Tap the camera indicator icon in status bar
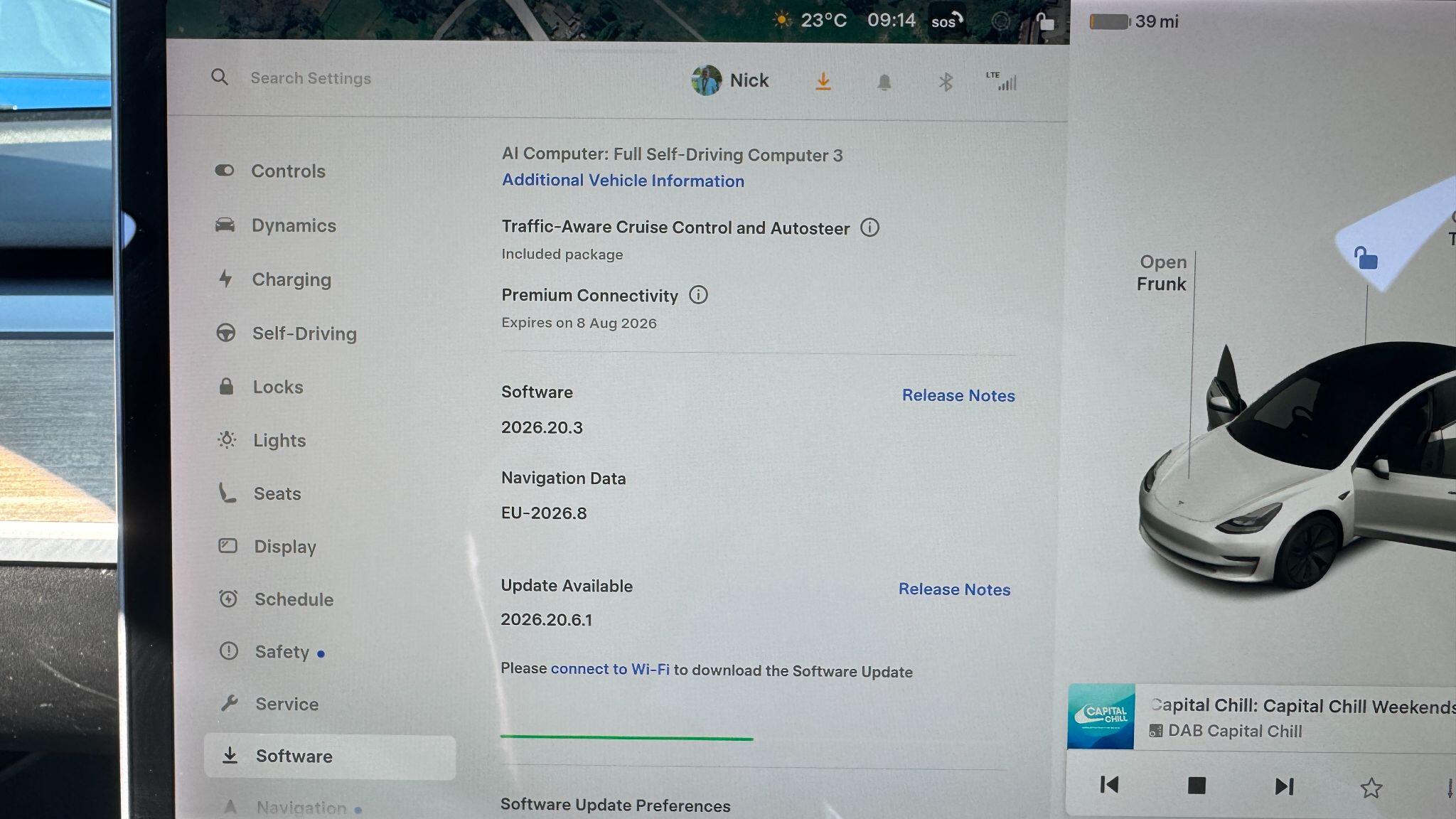This screenshot has height=819, width=1456. tap(1000, 21)
